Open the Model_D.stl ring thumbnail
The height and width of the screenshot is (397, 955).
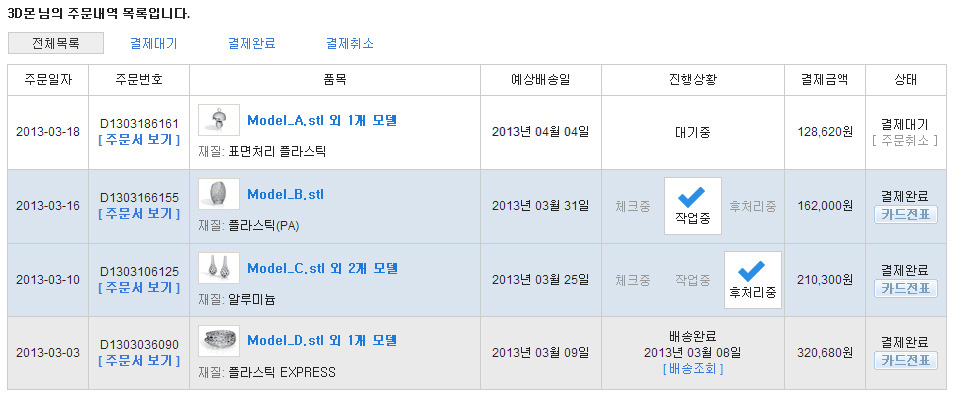coord(219,341)
